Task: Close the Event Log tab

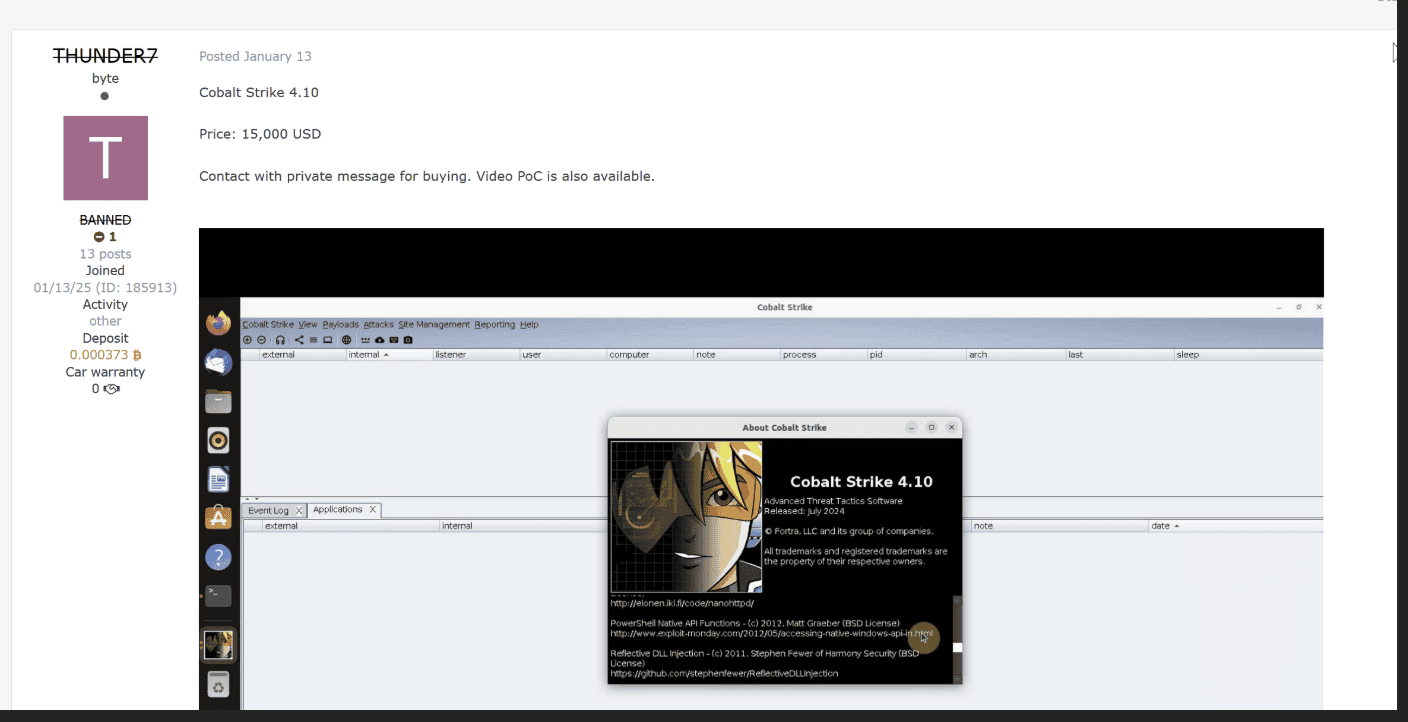Action: coord(297,510)
